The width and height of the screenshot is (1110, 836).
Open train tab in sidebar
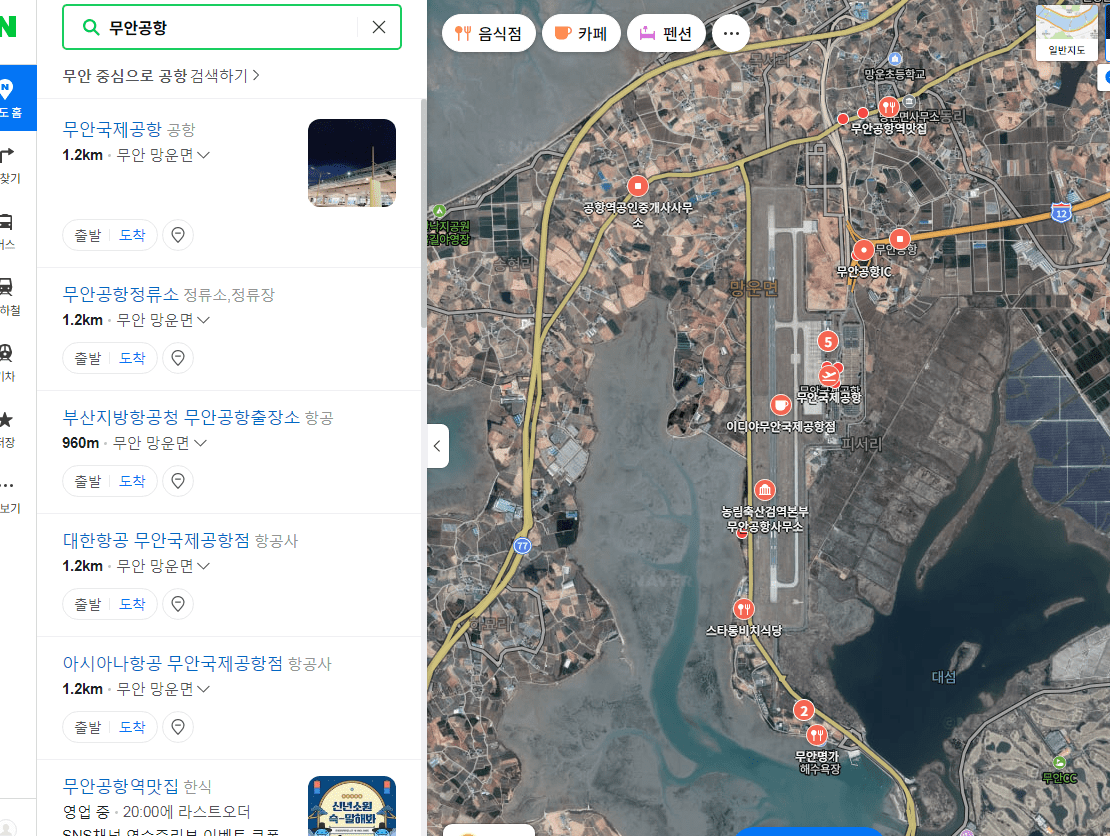[x=8, y=363]
